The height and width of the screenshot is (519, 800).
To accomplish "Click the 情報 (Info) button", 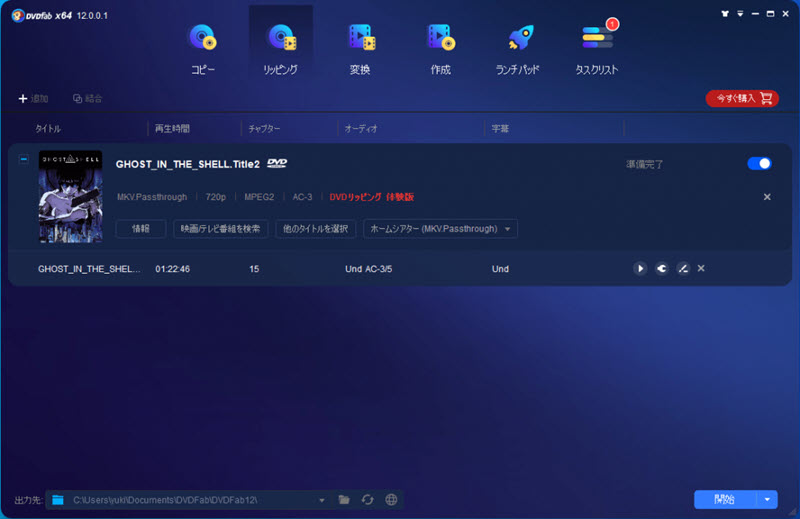I will pyautogui.click(x=141, y=229).
